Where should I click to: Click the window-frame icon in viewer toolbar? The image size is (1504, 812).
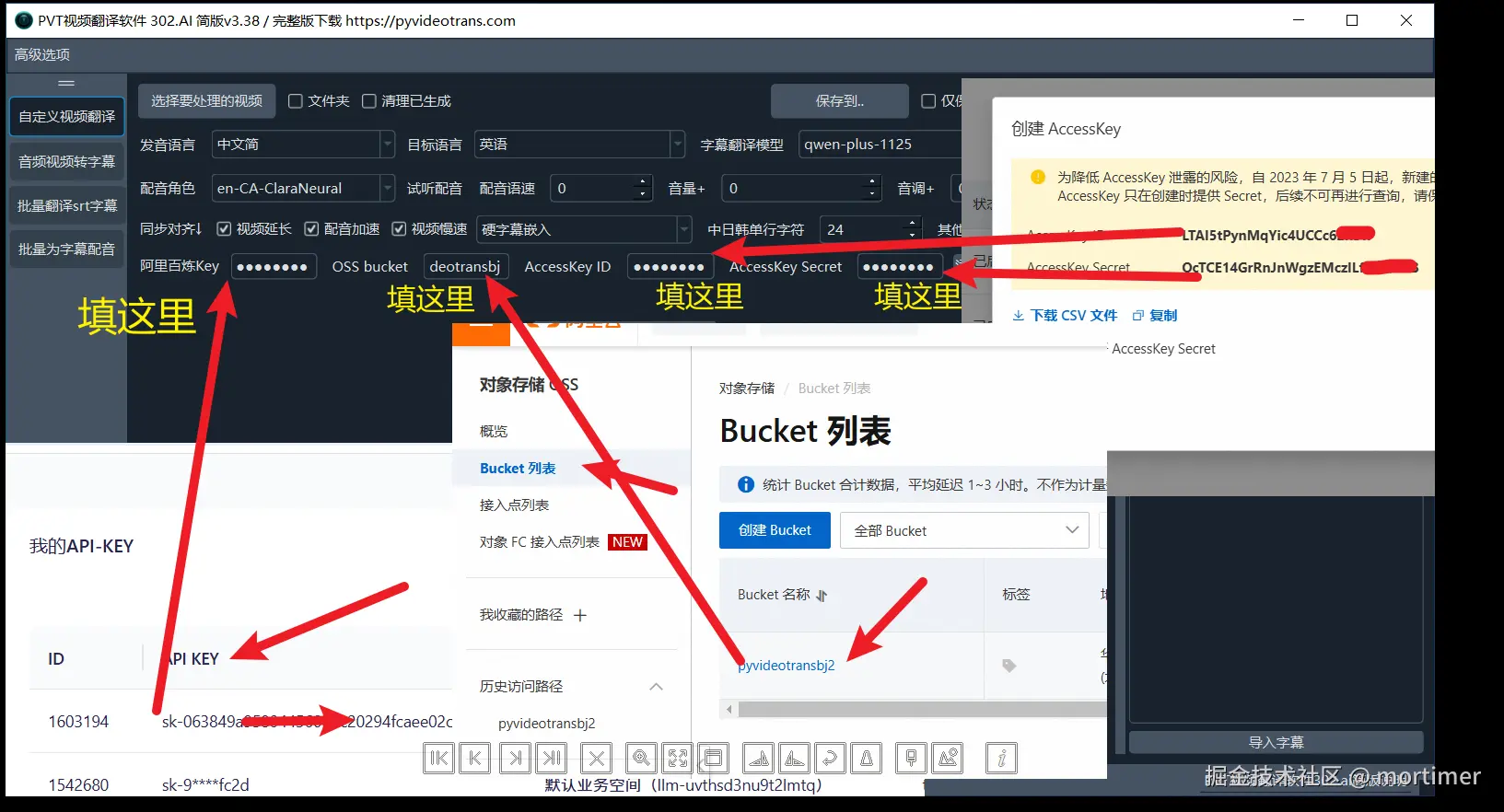point(713,759)
